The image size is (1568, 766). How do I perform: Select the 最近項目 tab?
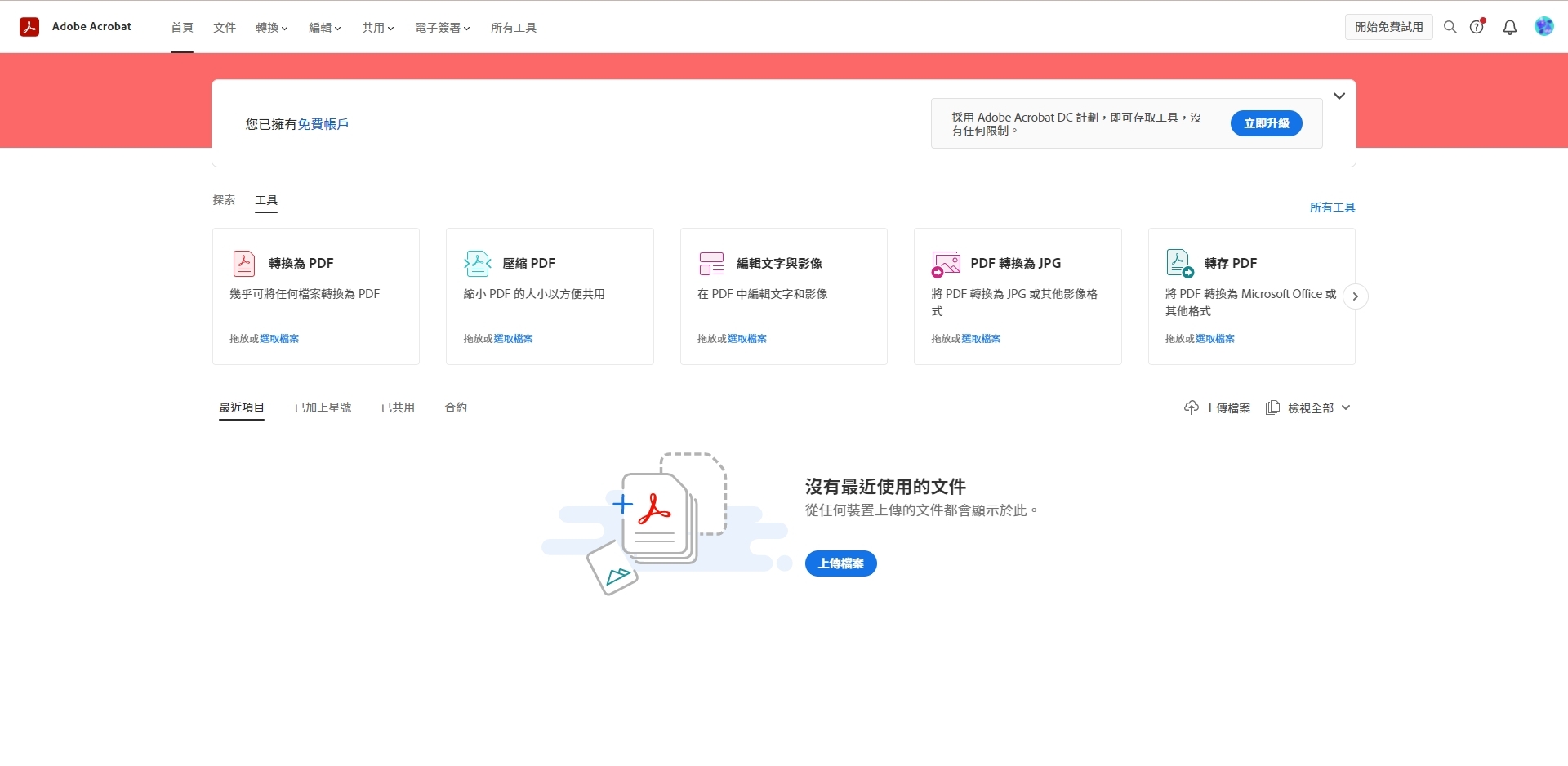pyautogui.click(x=242, y=407)
